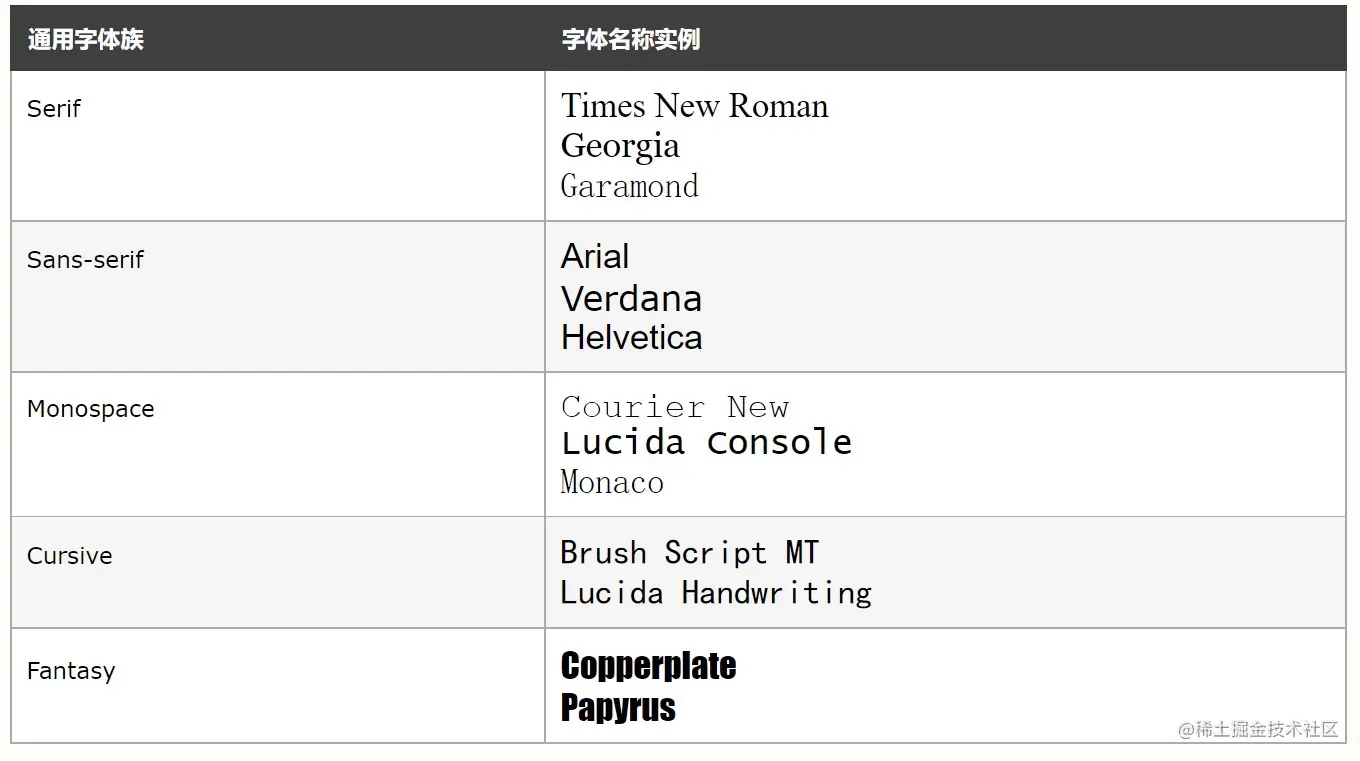This screenshot has width=1360, height=761.
Task: Select the Garamond font name
Action: (629, 186)
